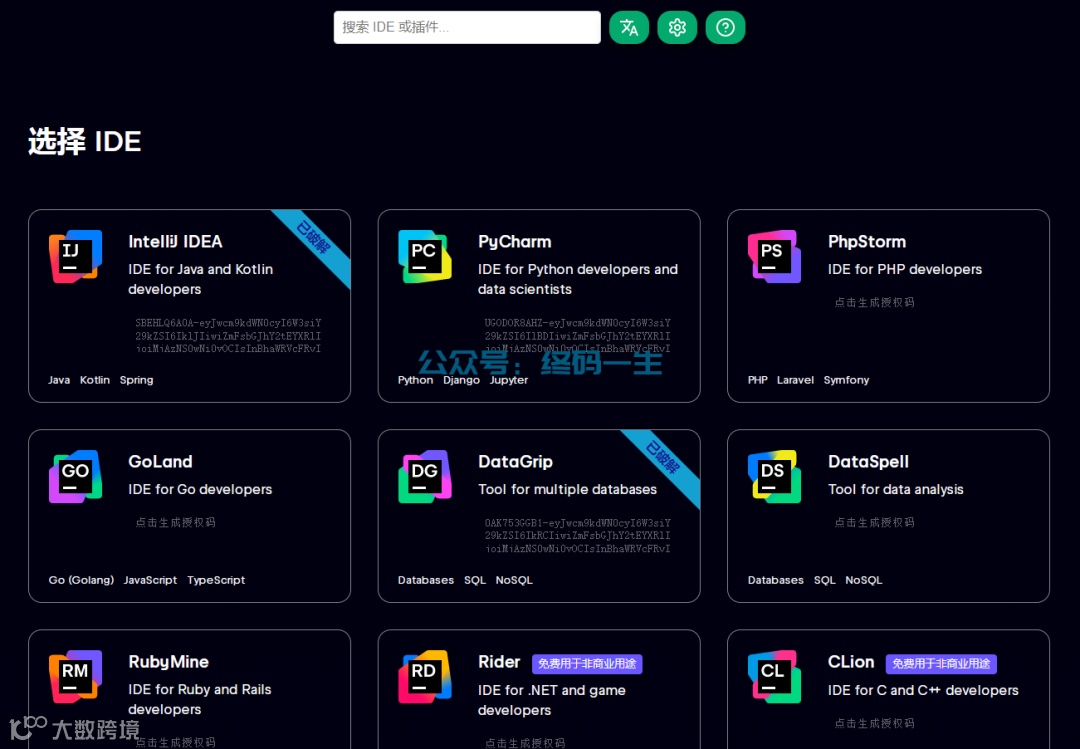Click the IntelliJ IDEA title
This screenshot has width=1080, height=749.
(175, 242)
